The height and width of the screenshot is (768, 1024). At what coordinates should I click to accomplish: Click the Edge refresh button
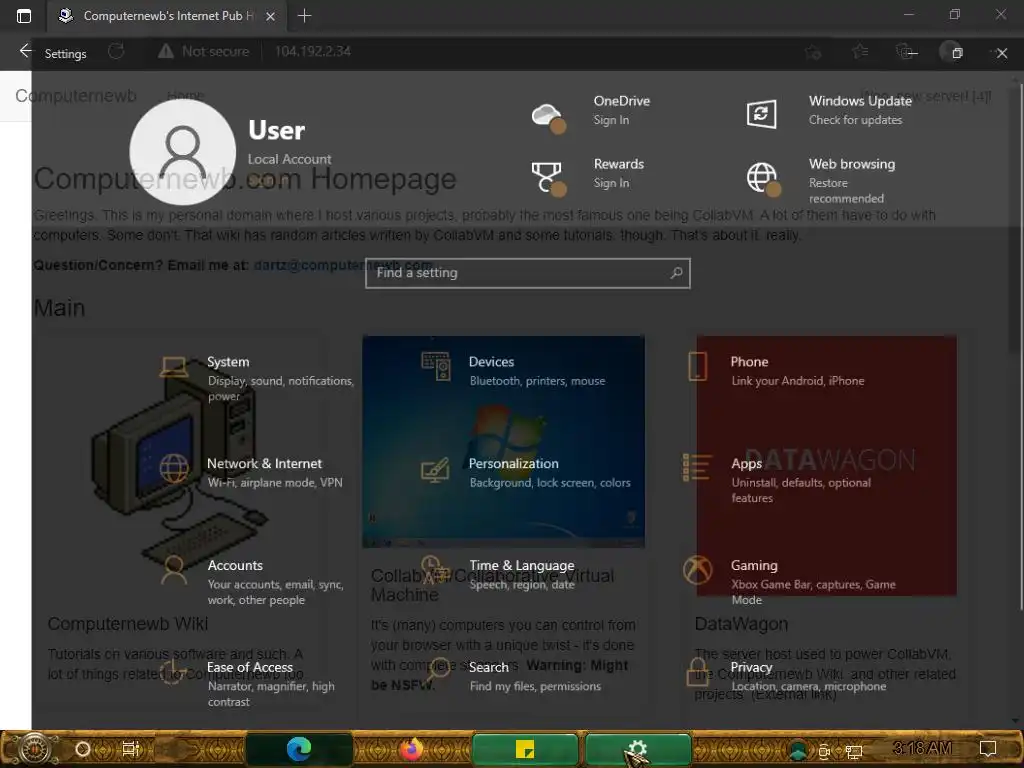pyautogui.click(x=116, y=52)
